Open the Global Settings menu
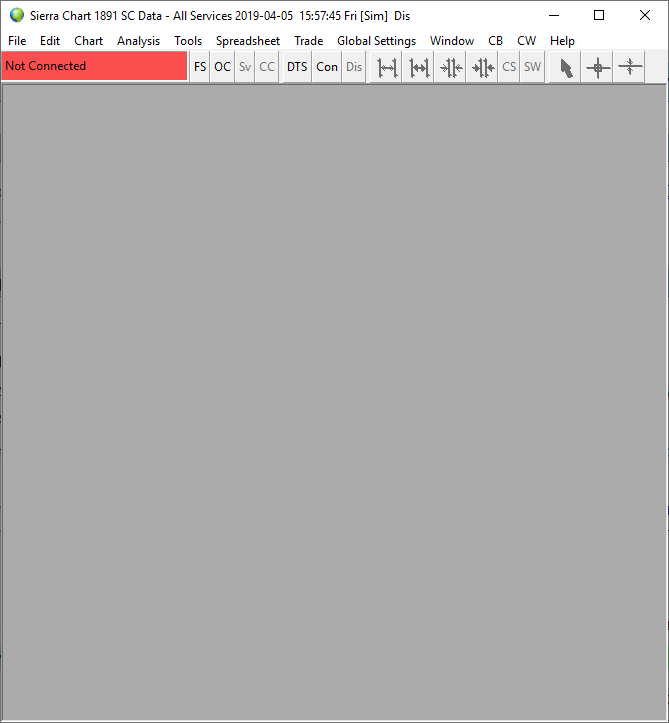 (x=376, y=41)
